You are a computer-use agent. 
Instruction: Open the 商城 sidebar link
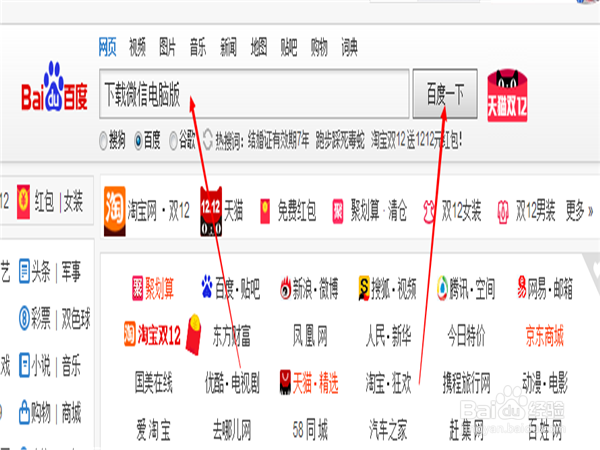(72, 412)
